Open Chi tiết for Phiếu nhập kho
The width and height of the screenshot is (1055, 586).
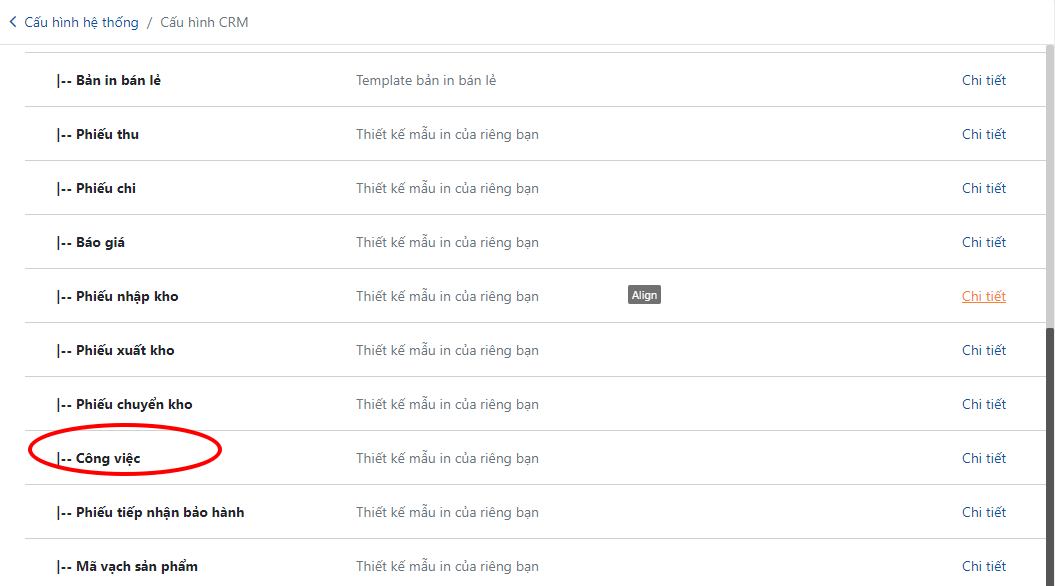[984, 296]
